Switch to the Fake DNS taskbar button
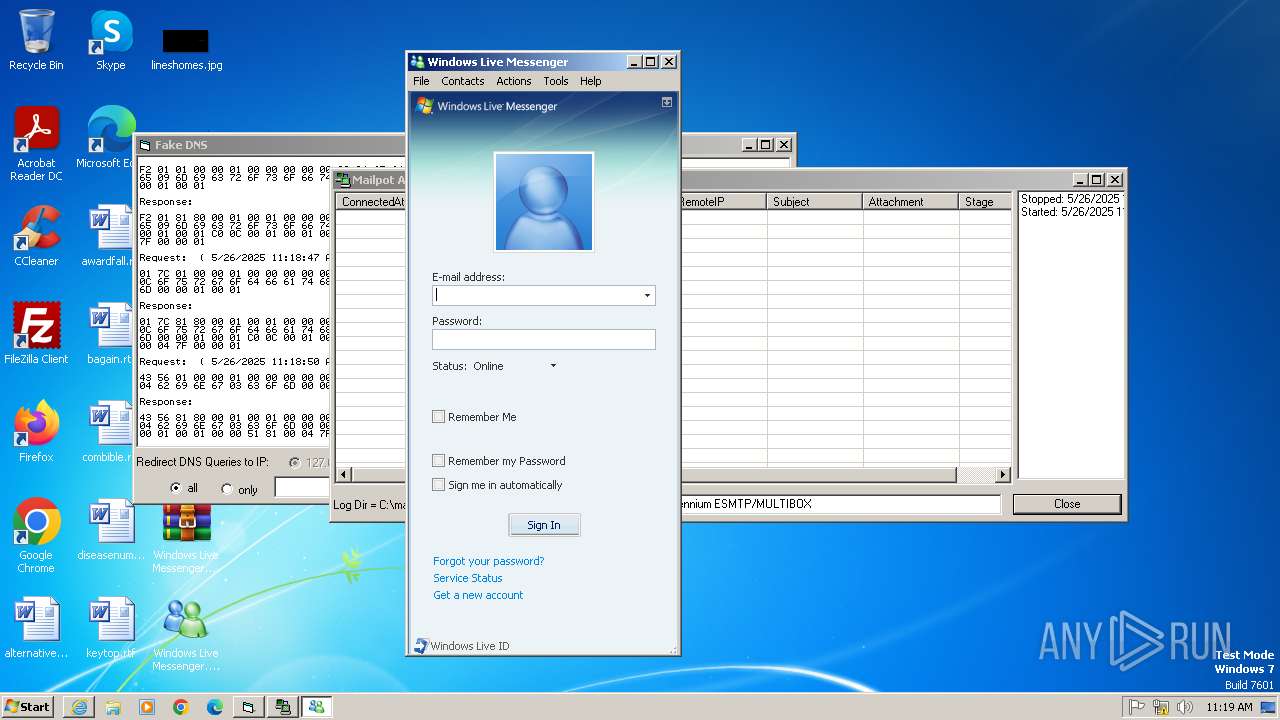Viewport: 1280px width, 720px height. click(x=249, y=707)
